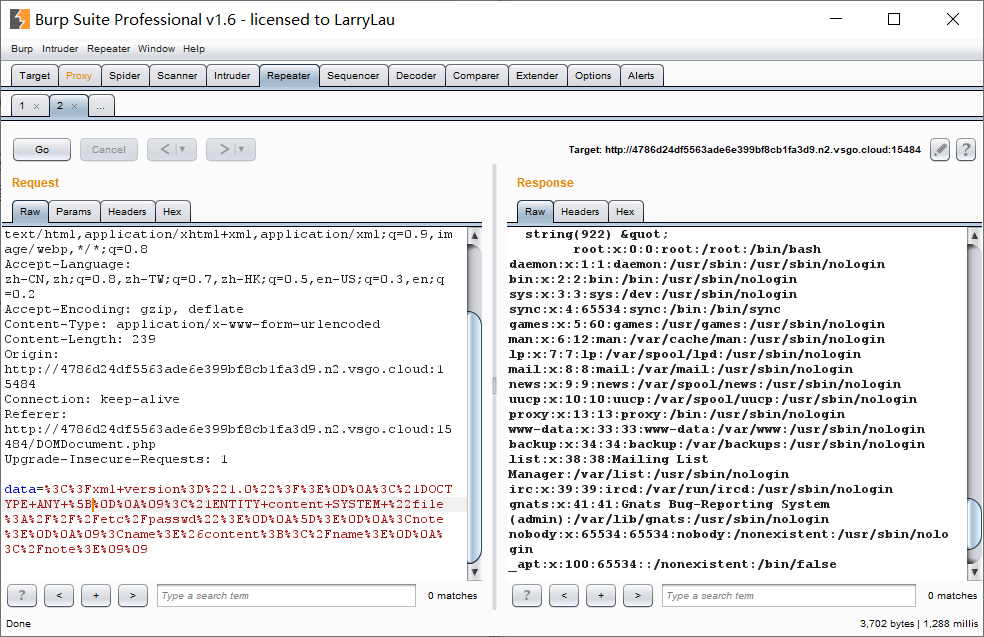Viewport: 984px width, 637px height.
Task: Click the 'data' parameter name in request body
Action: click(20, 489)
